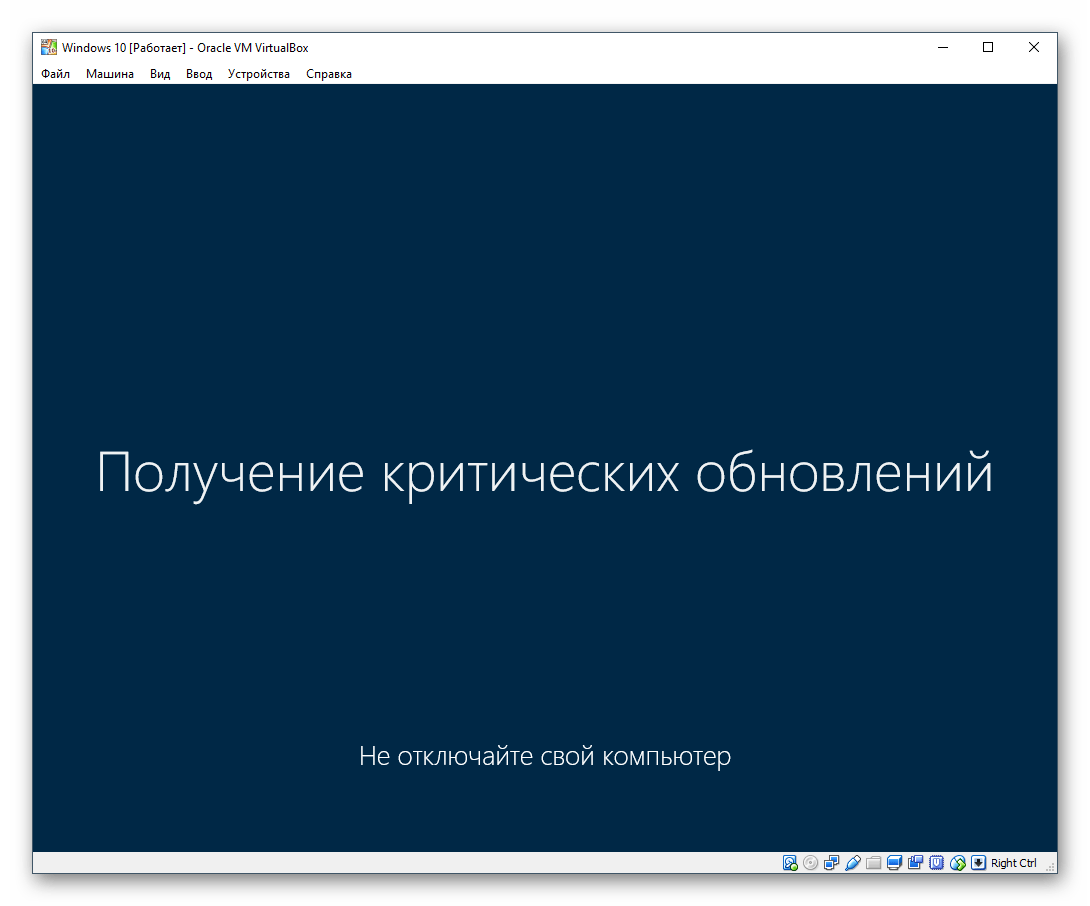Viewport: 1090px width, 906px height.
Task: Click the 'Не отключайте свой компьютер' text
Action: [x=545, y=756]
